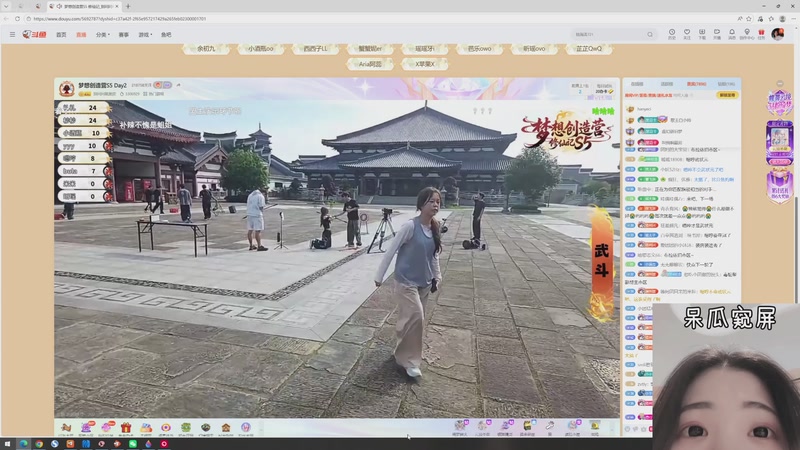Click the yellow button under chat tabs
The image size is (800, 450).
click(x=727, y=95)
